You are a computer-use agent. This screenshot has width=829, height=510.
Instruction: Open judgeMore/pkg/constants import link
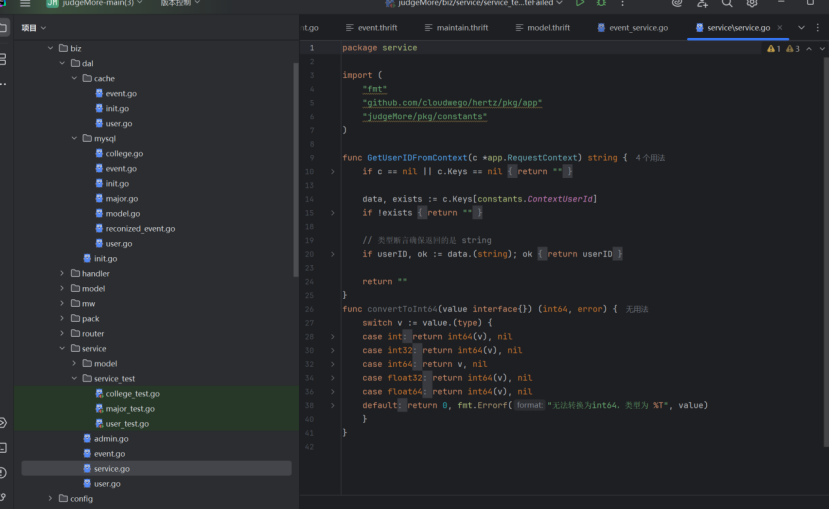pyautogui.click(x=425, y=116)
